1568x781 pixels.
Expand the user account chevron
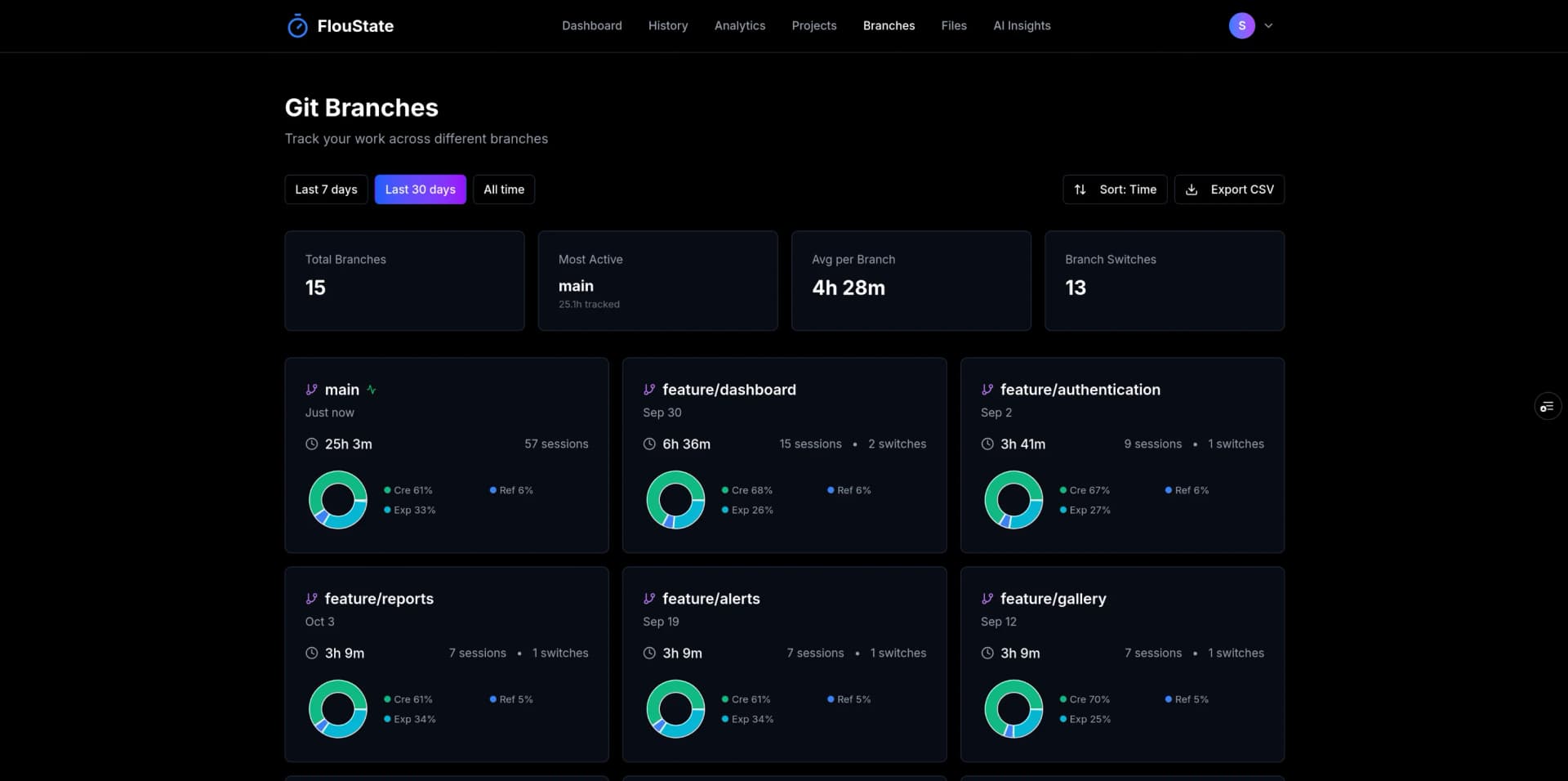click(x=1267, y=25)
